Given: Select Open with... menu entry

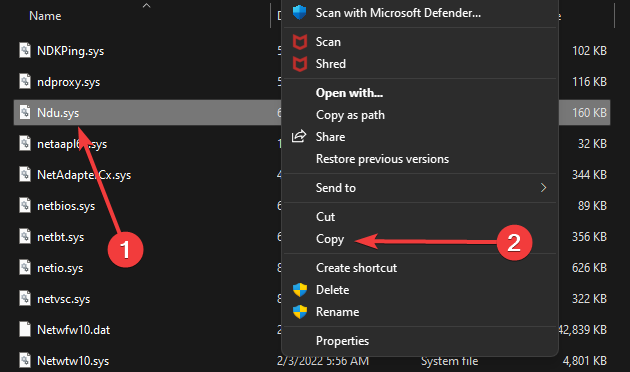Looking at the screenshot, I should (349, 93).
